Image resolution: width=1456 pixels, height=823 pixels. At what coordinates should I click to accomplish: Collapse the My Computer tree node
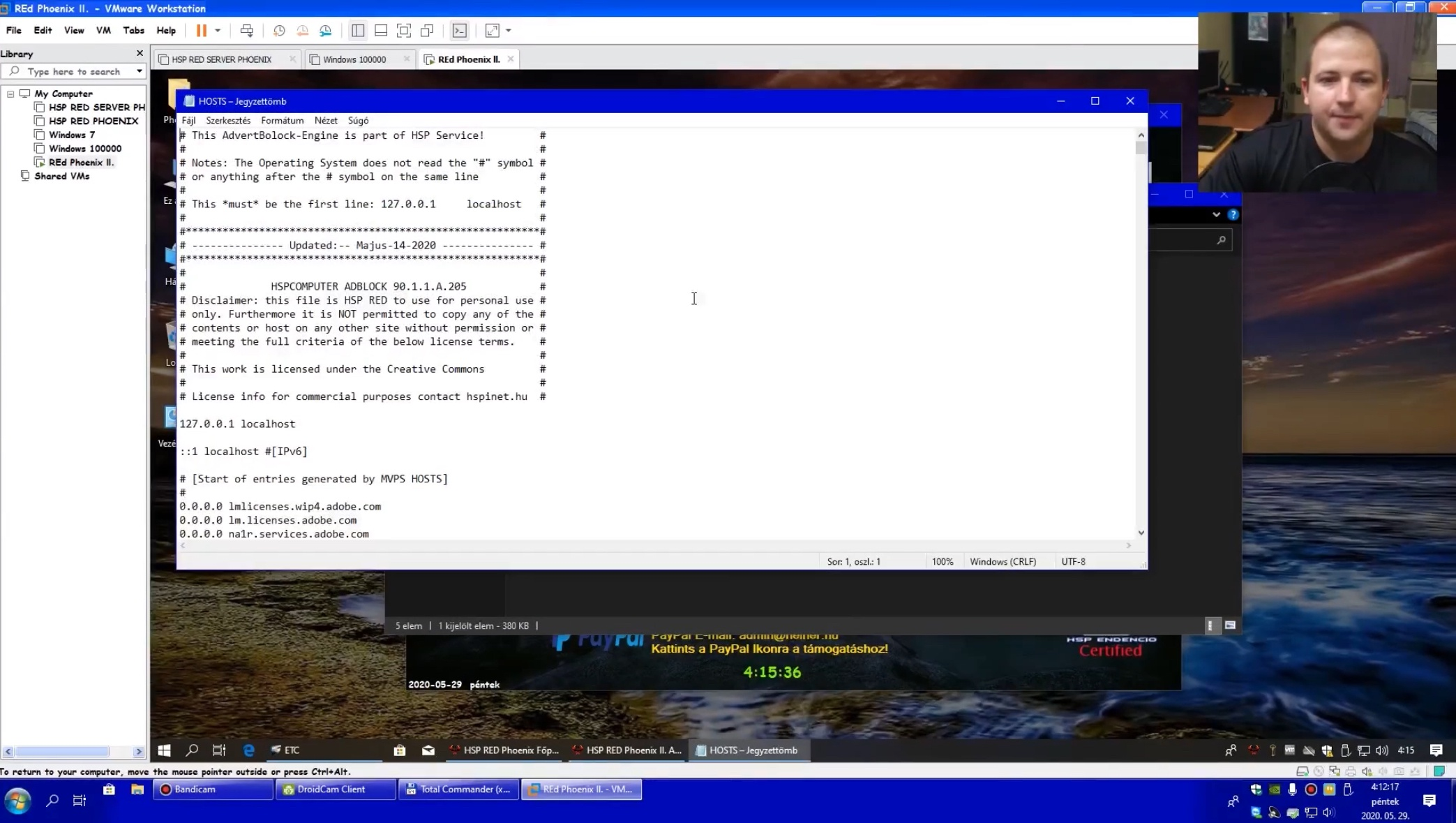[x=10, y=94]
